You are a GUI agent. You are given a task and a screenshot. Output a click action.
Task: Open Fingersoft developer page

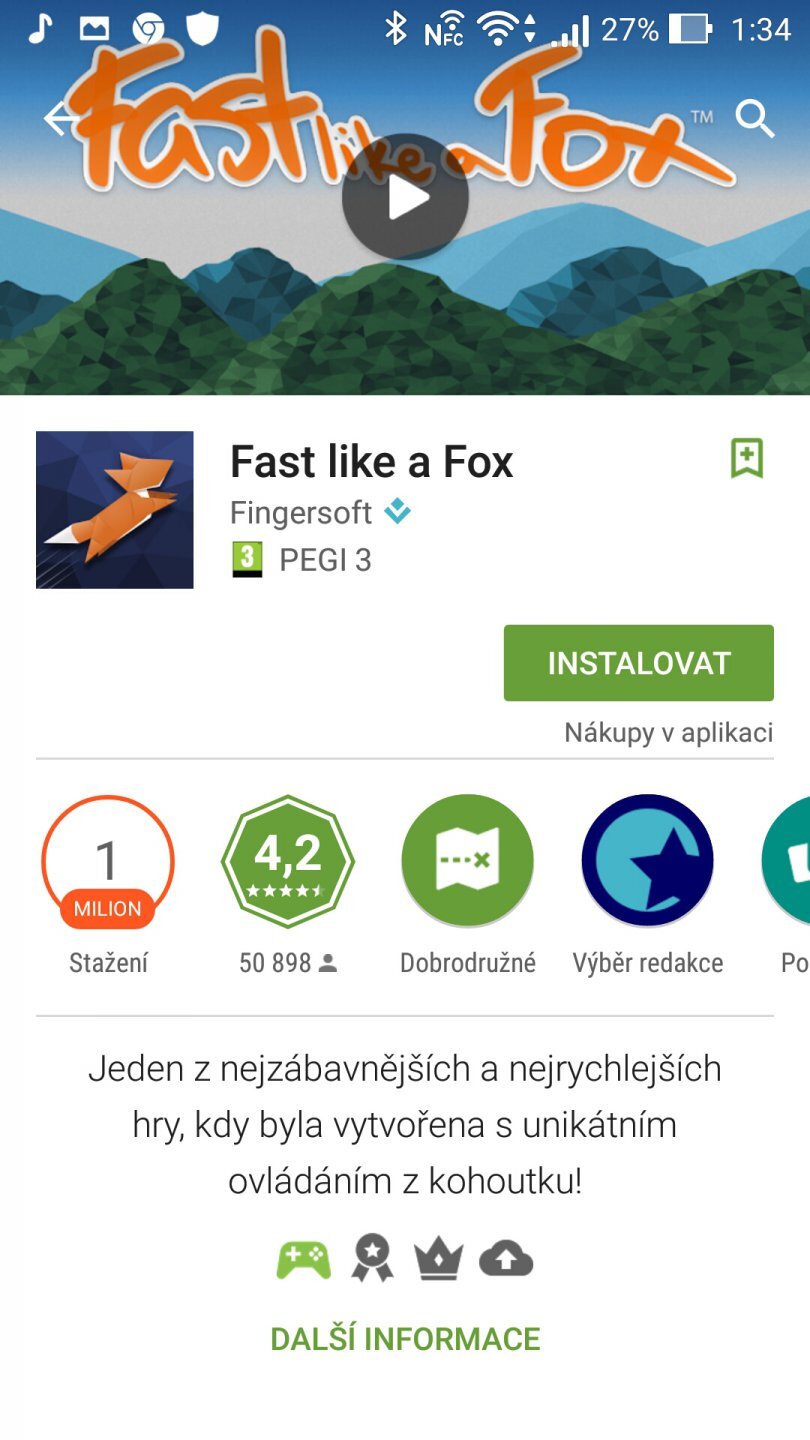(x=301, y=513)
